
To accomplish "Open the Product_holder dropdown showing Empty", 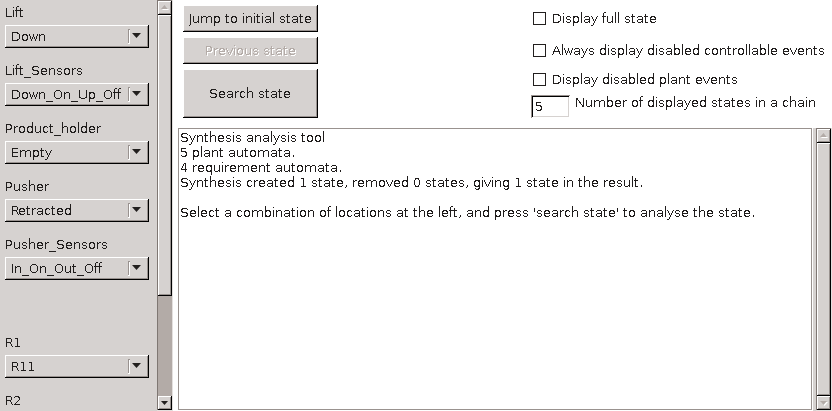I will (77, 153).
